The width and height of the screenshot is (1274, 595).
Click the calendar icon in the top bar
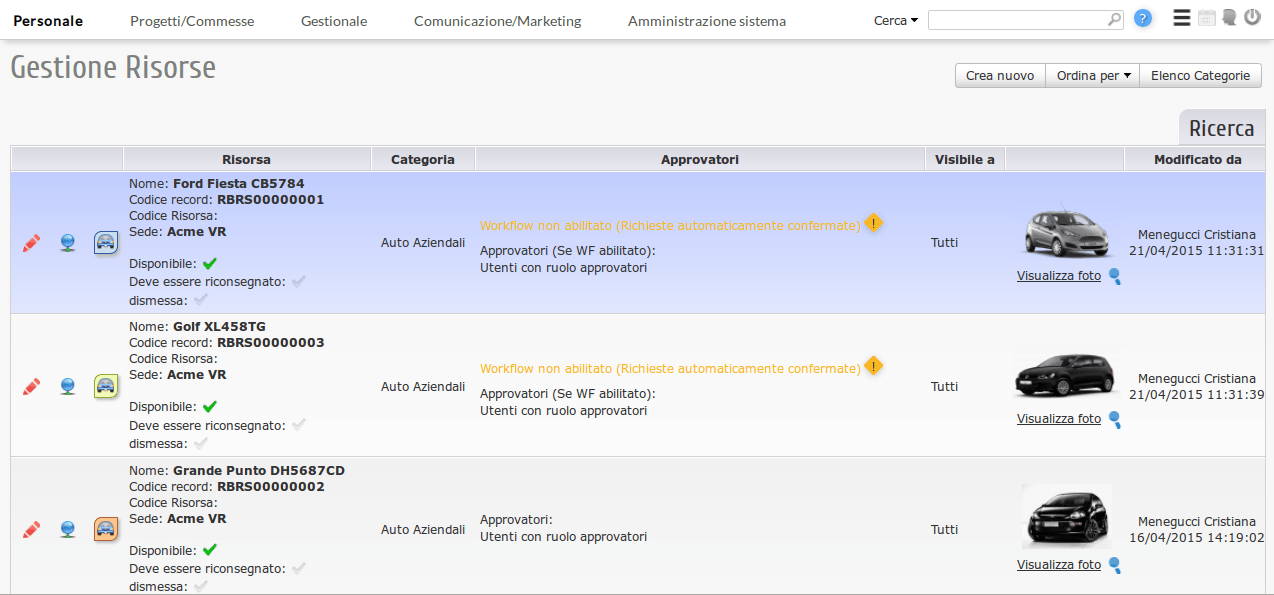tap(1207, 18)
